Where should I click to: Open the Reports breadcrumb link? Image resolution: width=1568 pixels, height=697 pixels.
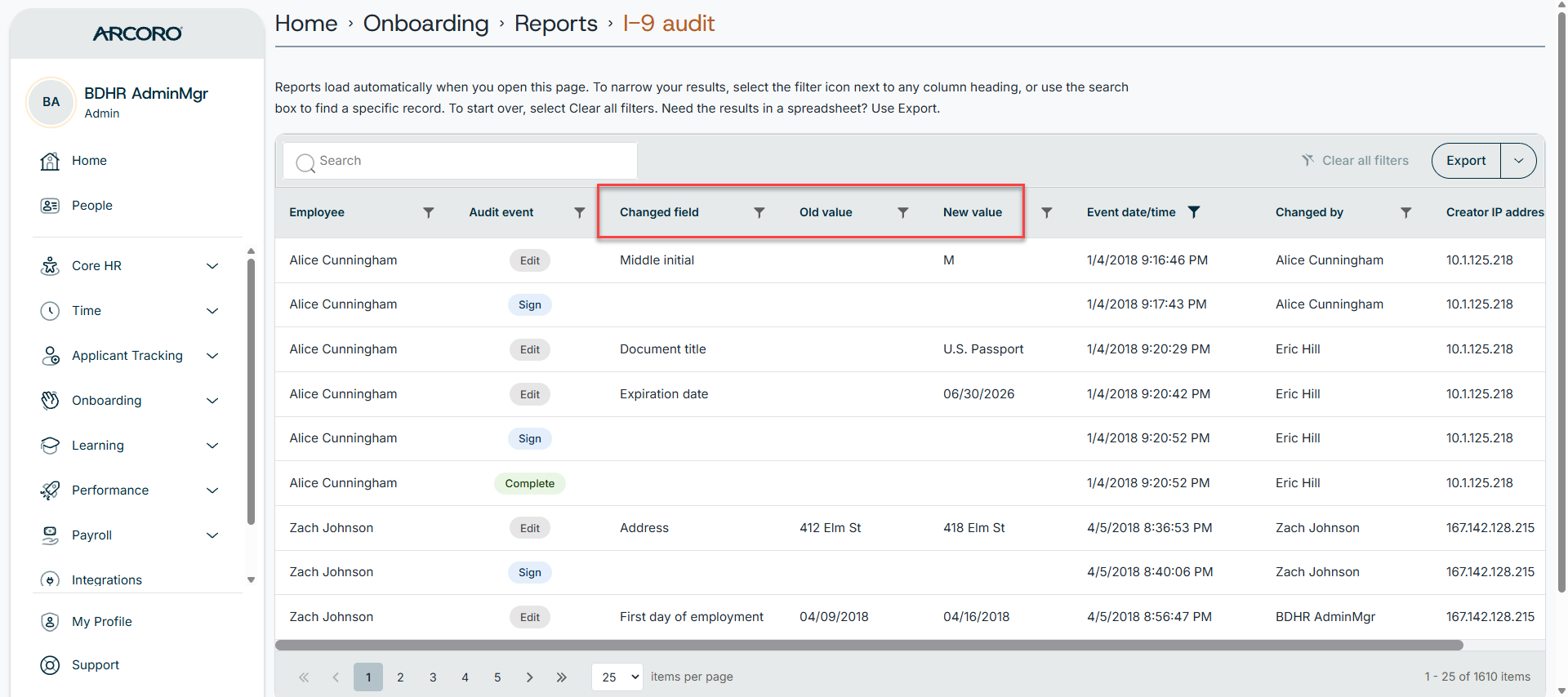(x=556, y=24)
